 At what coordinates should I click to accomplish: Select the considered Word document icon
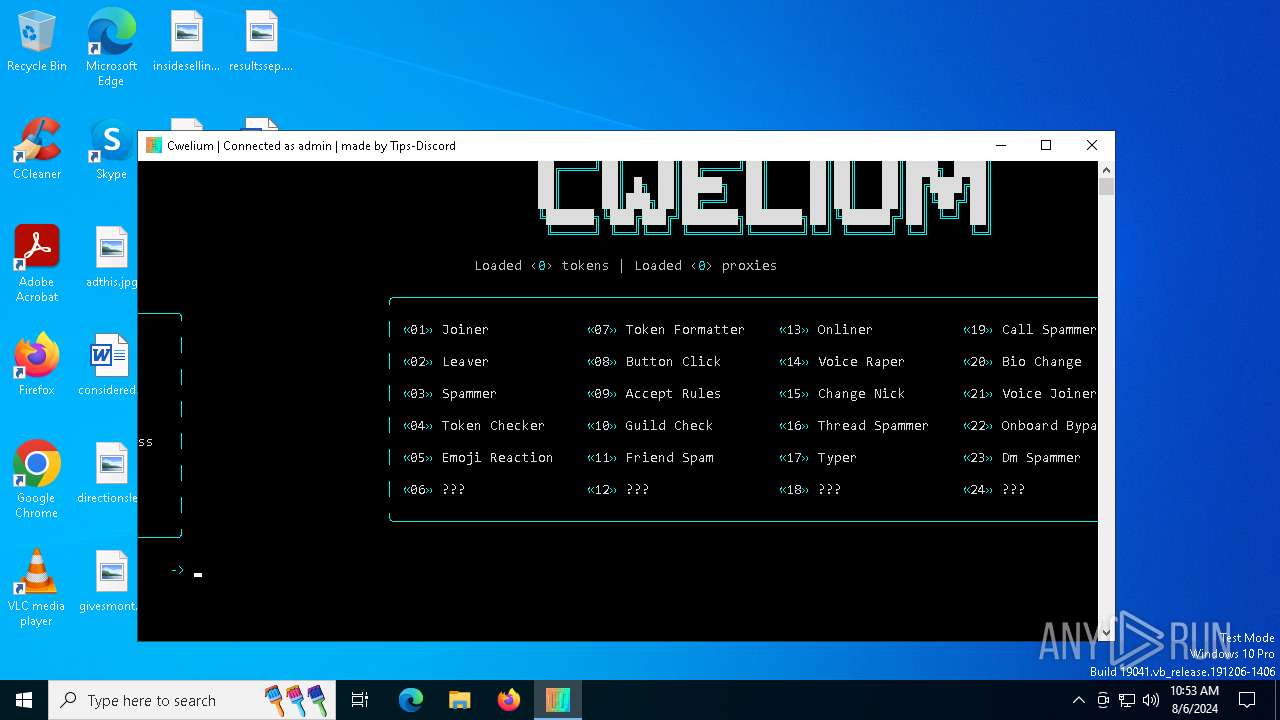(108, 365)
